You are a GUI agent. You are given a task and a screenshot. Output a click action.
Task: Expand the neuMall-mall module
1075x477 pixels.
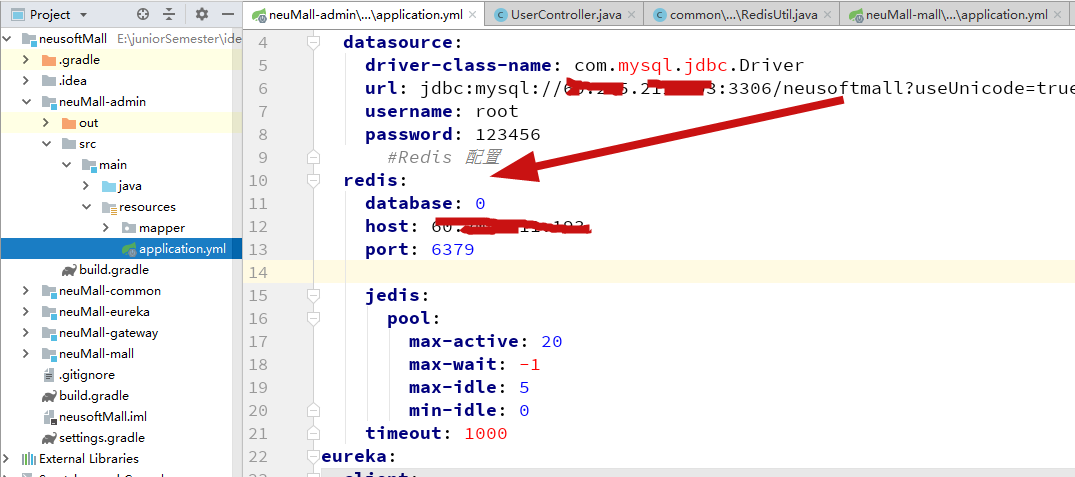coord(25,354)
